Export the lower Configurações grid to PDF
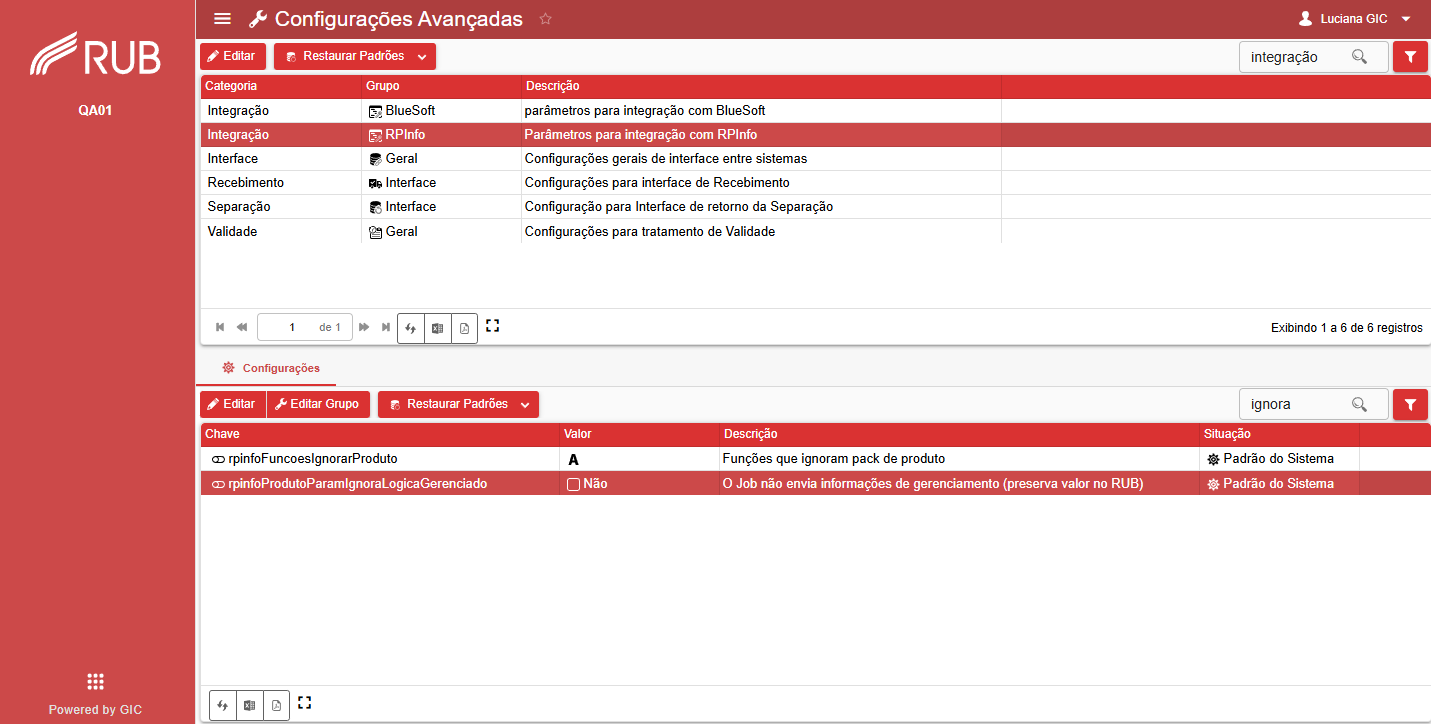Screen dimensions: 1431x724 (276, 705)
